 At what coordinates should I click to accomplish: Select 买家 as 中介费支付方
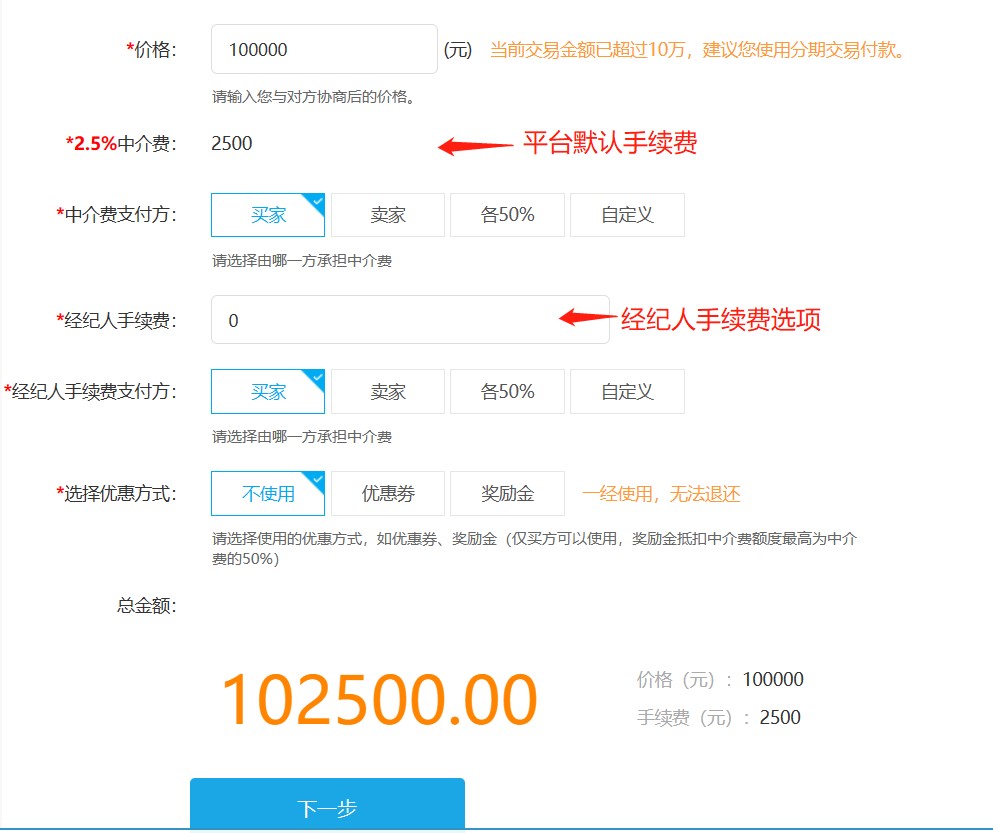coord(268,215)
